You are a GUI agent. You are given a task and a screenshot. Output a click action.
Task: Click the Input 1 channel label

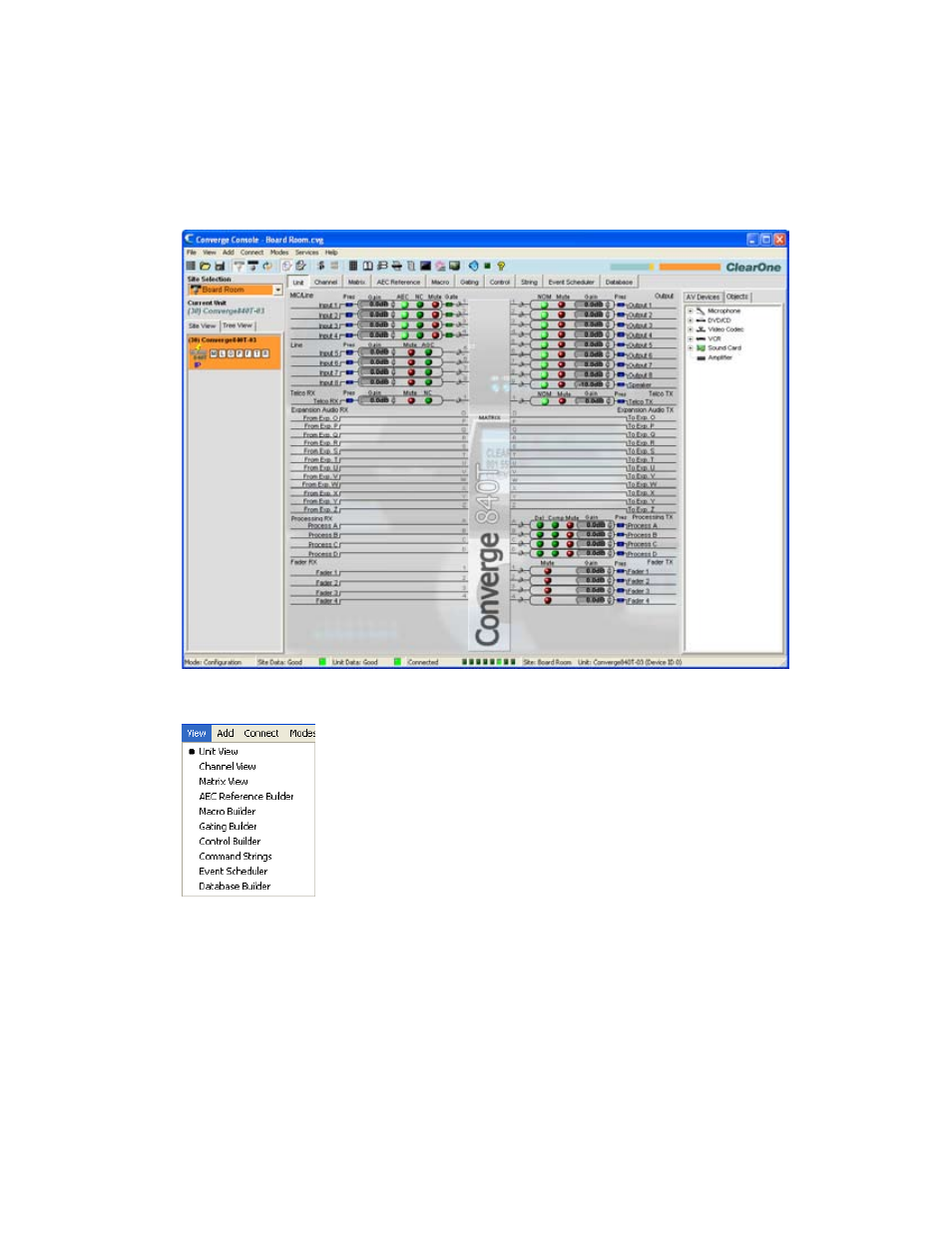(x=329, y=306)
